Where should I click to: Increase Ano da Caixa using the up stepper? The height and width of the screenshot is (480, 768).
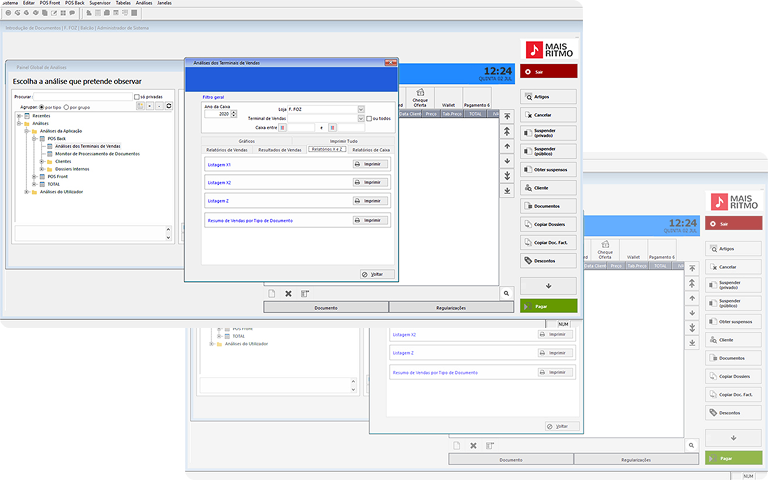234,112
